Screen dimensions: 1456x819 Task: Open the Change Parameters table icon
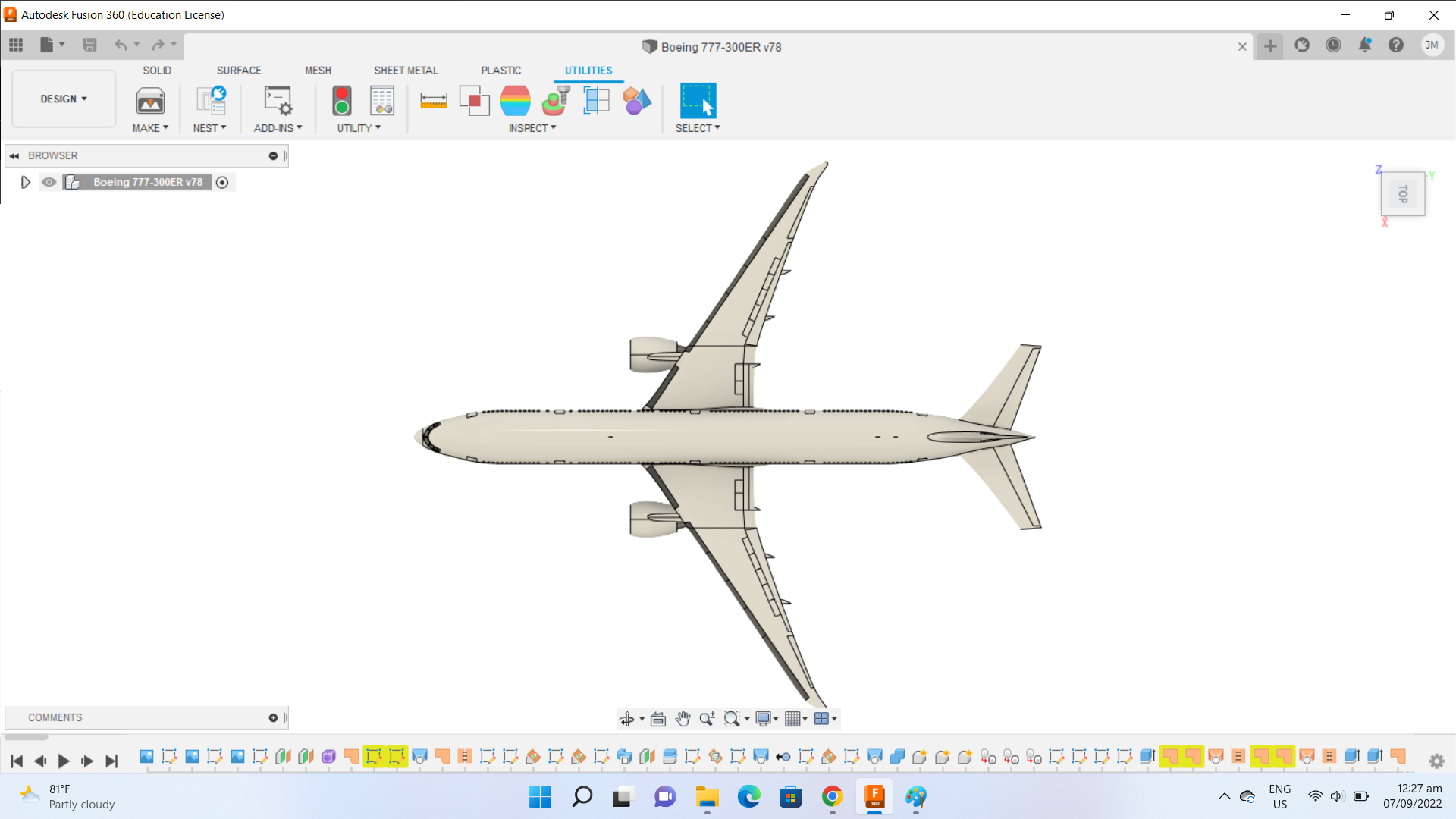coord(382,101)
